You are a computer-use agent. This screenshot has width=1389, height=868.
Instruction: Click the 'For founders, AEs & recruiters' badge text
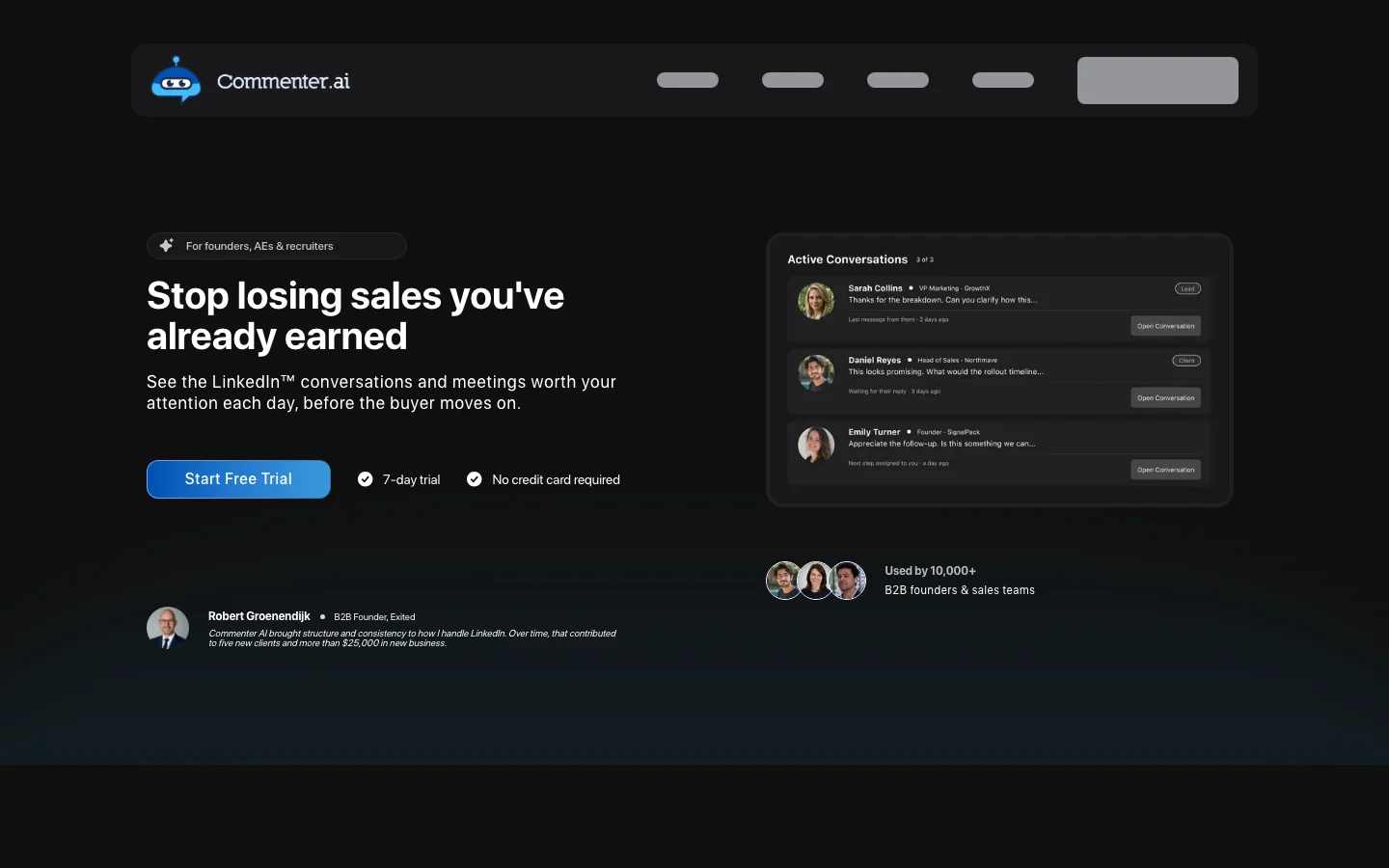pos(259,246)
